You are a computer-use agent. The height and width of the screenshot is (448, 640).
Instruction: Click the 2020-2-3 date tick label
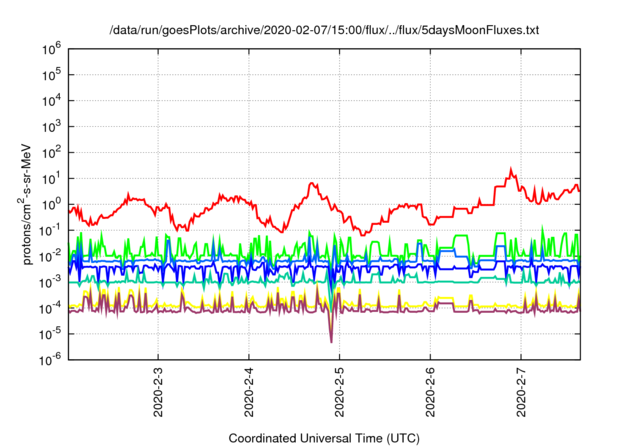(x=159, y=395)
